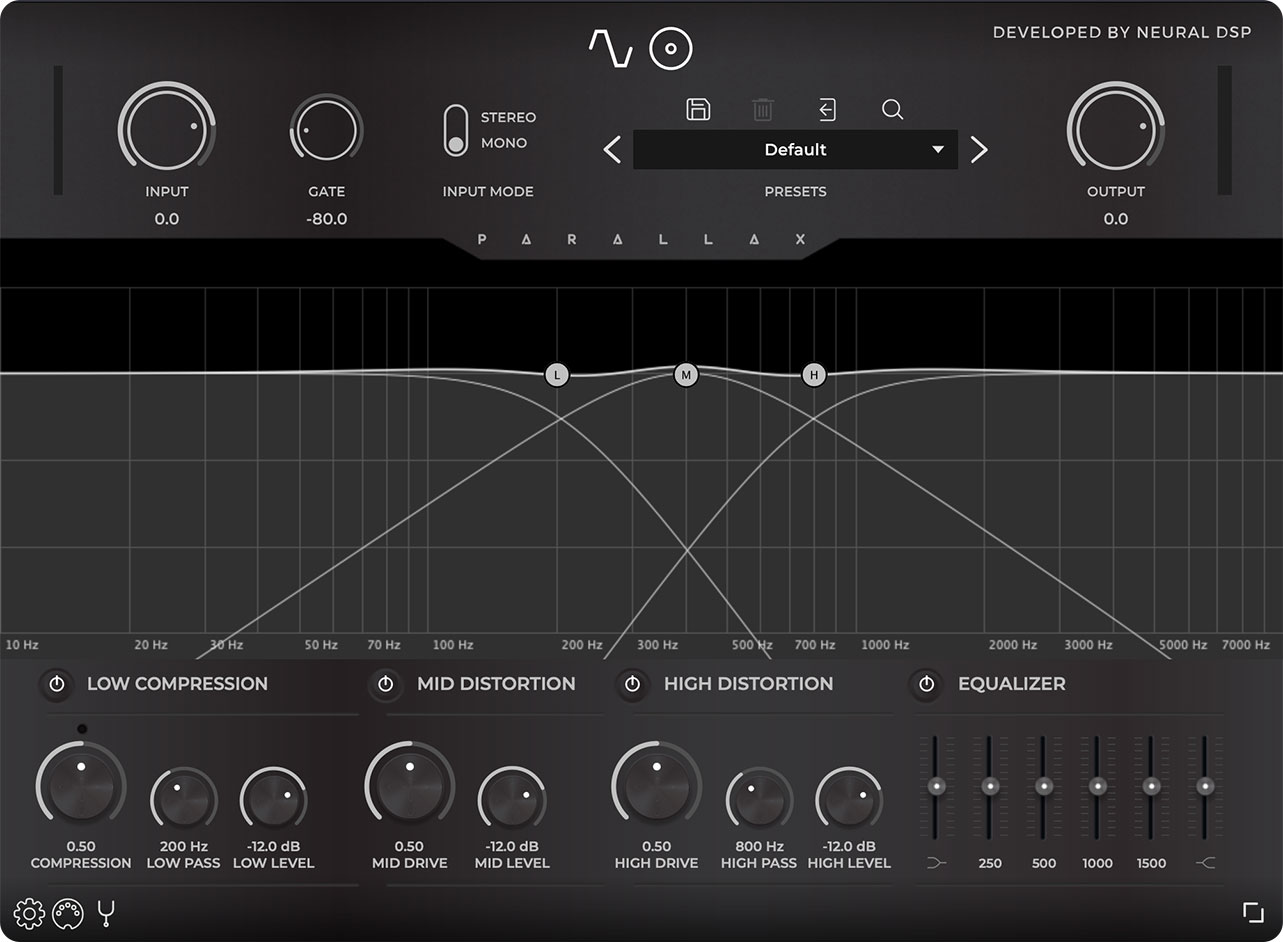1283x942 pixels.
Task: Toggle Mid Distortion power button
Action: pos(385,684)
